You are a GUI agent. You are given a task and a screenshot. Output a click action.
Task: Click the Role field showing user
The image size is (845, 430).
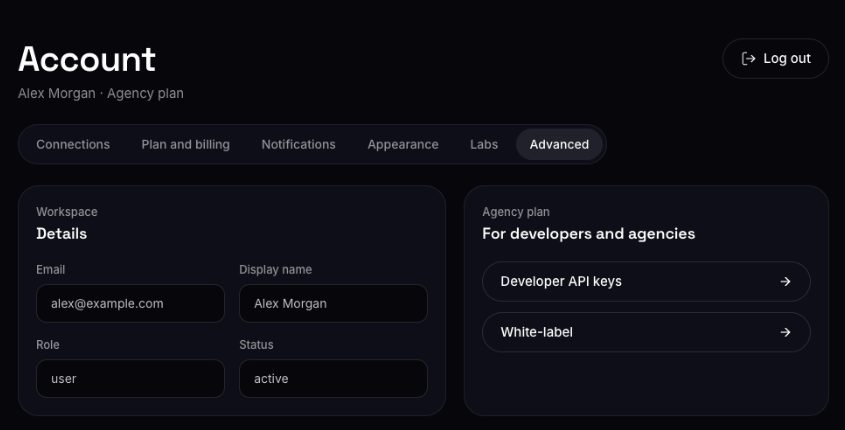pos(130,379)
